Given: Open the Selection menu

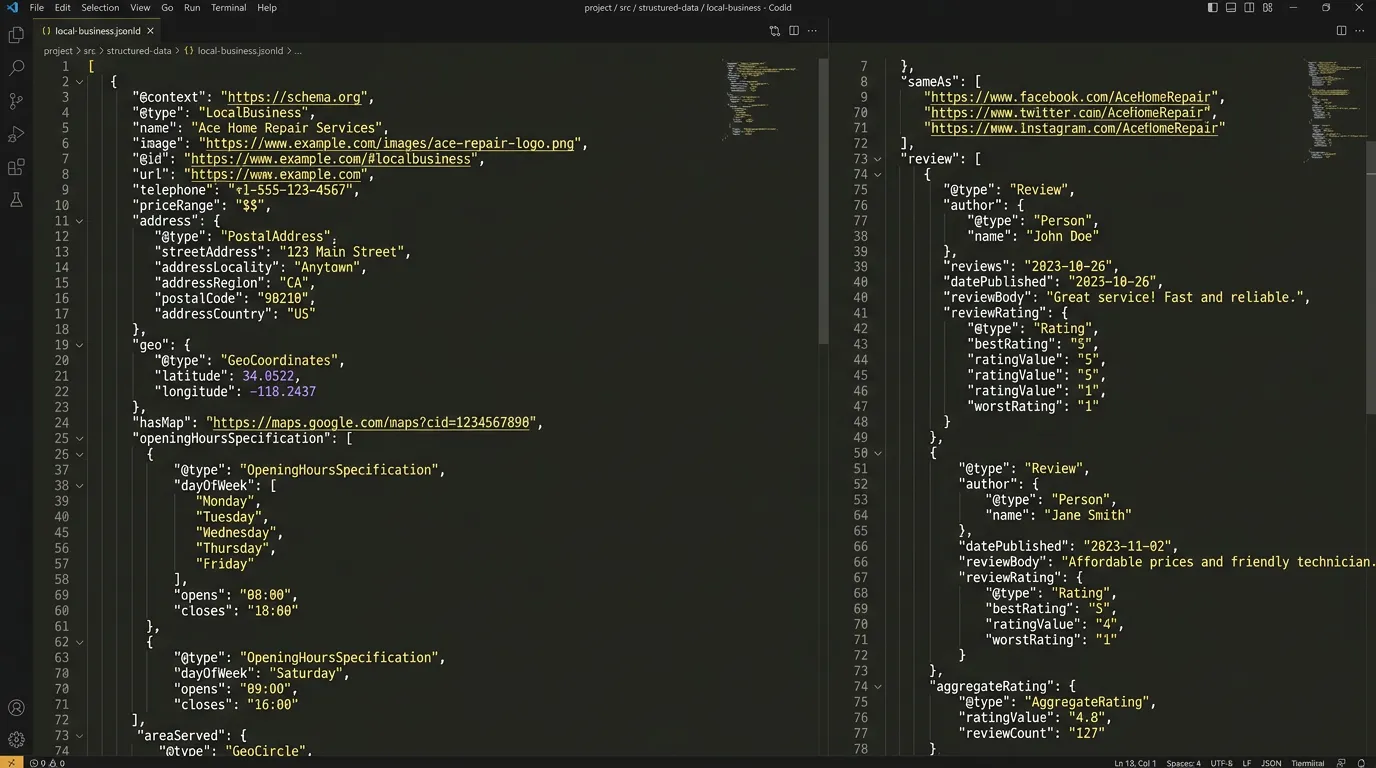Looking at the screenshot, I should [x=100, y=7].
